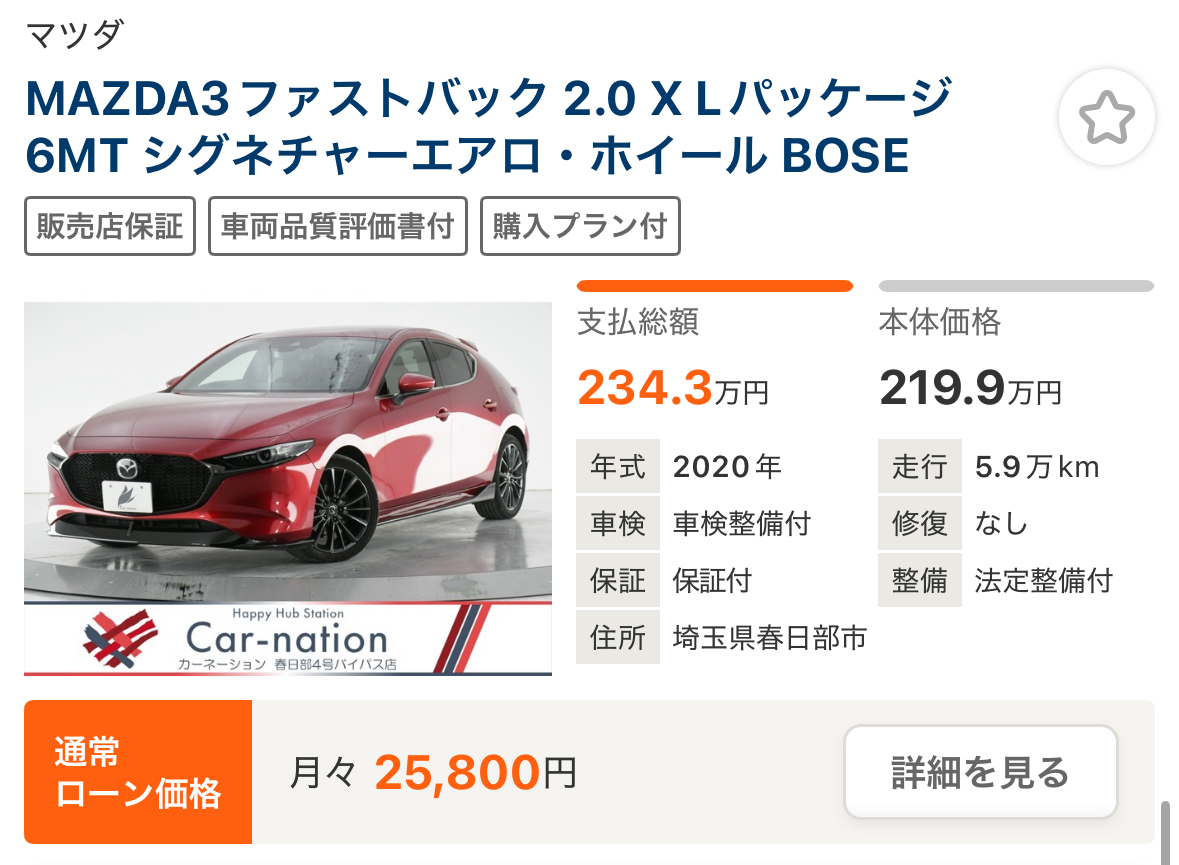Click the 埼玉県春日部市 address value
Screen dimensions: 1179x865
769,637
